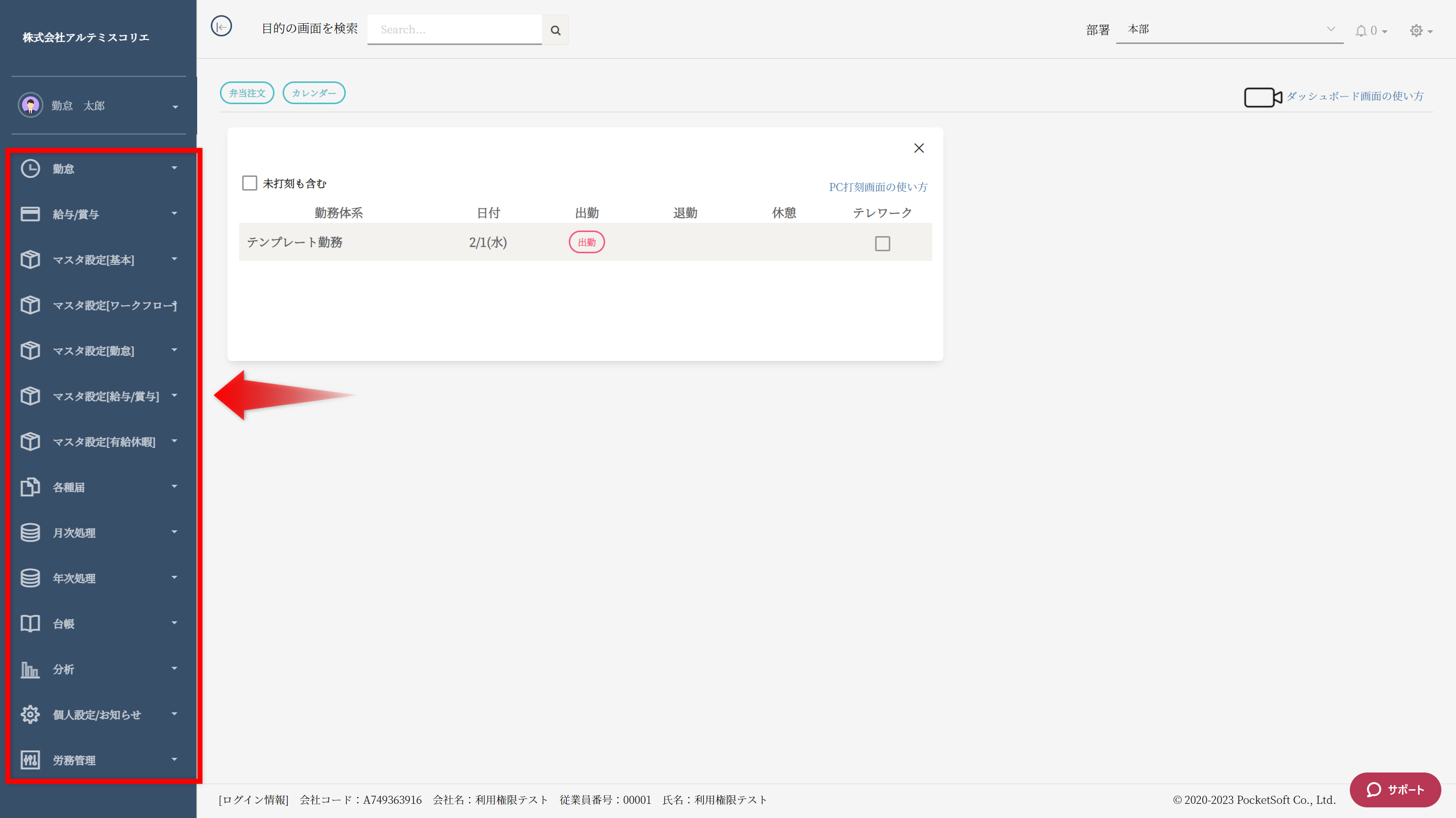This screenshot has width=1456, height=818.
Task: Click the 休憩 column header
Action: tap(784, 212)
